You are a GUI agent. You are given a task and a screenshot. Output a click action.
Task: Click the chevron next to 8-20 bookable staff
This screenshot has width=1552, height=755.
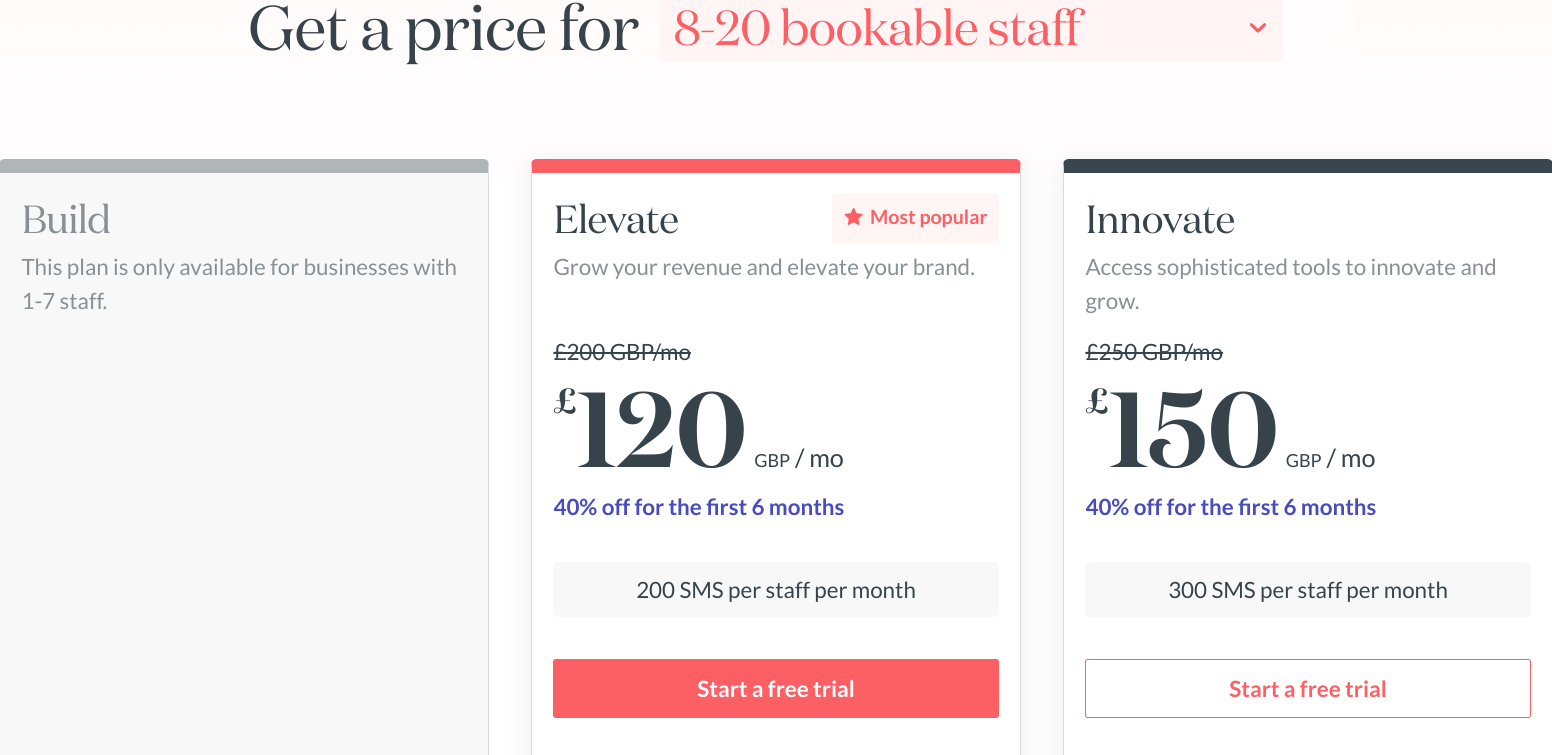(x=1258, y=30)
